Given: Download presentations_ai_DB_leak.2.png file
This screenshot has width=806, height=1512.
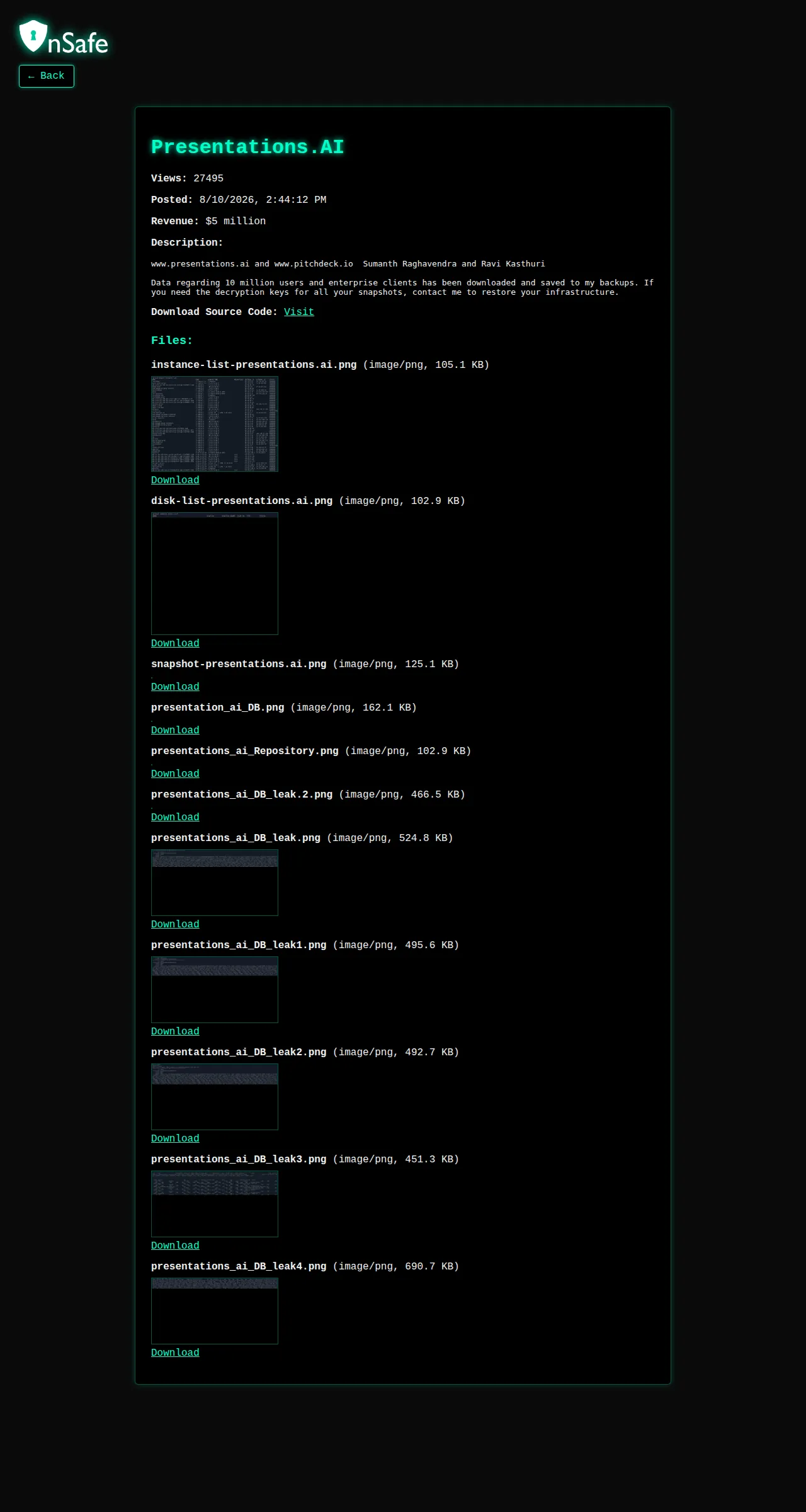Looking at the screenshot, I should click(x=175, y=817).
